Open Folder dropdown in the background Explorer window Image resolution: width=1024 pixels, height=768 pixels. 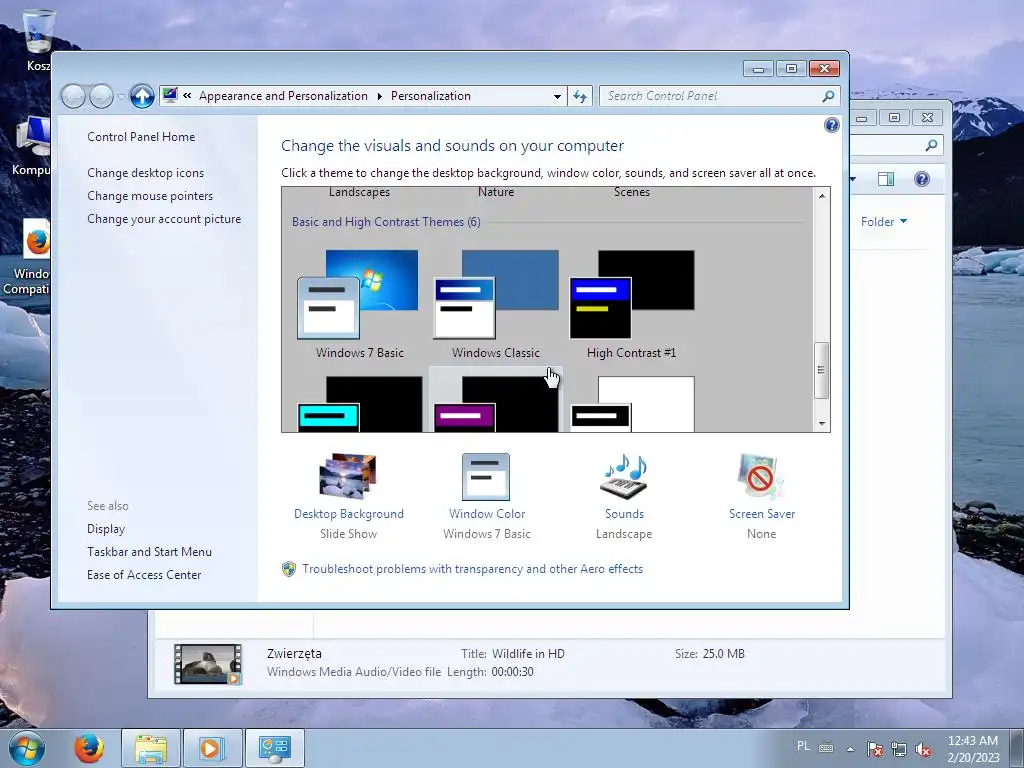point(884,221)
